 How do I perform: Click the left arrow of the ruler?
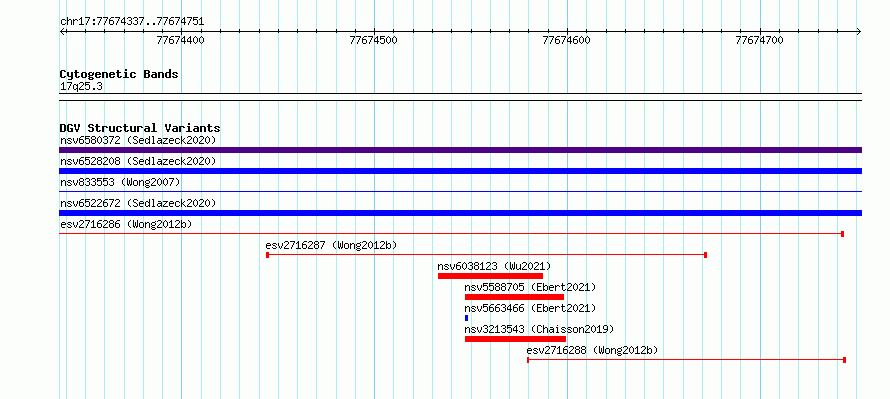click(x=62, y=31)
